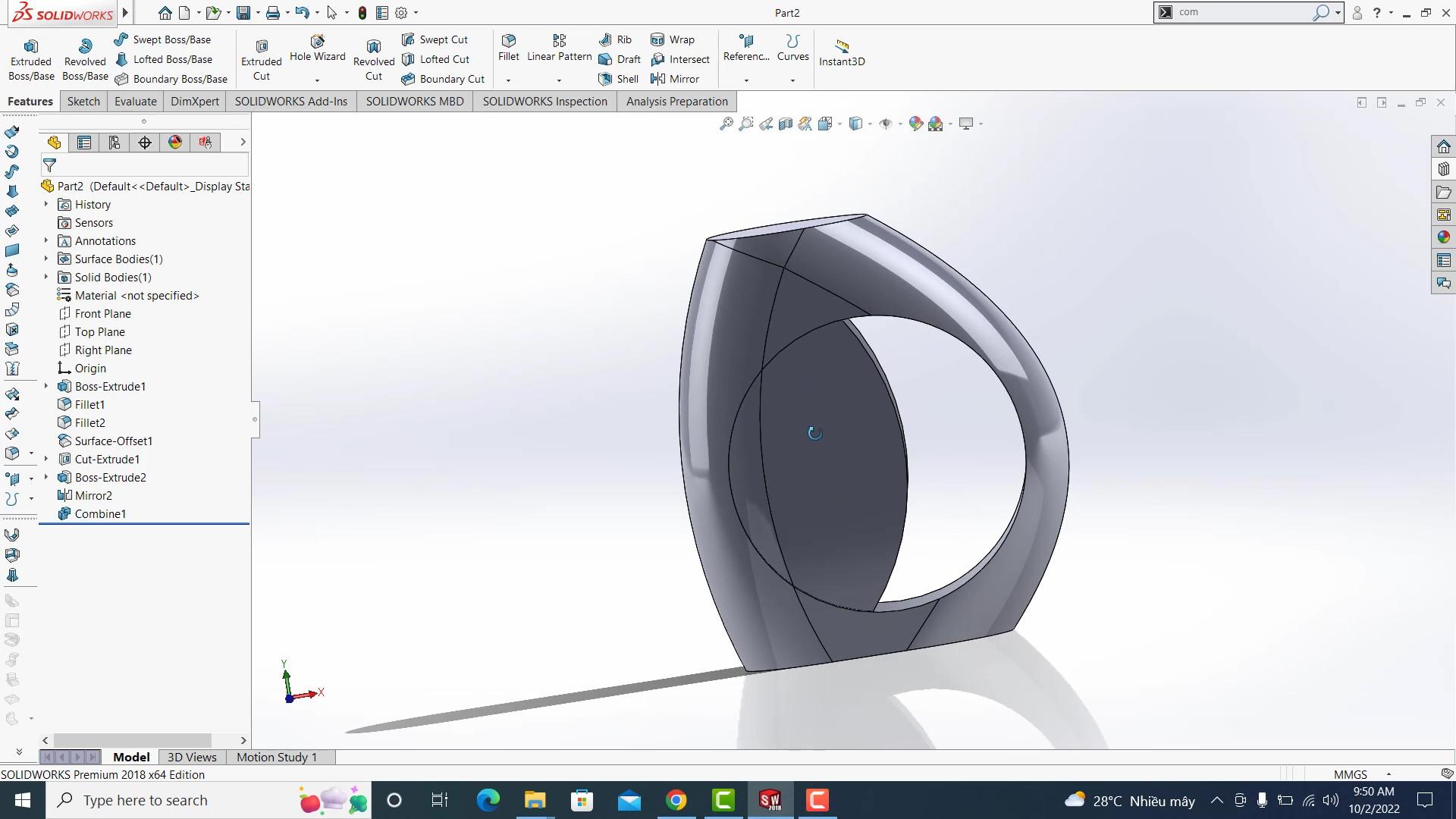Open the Appearances task pane icon
Viewport: 1456px width, 819px height.
pos(1443,237)
